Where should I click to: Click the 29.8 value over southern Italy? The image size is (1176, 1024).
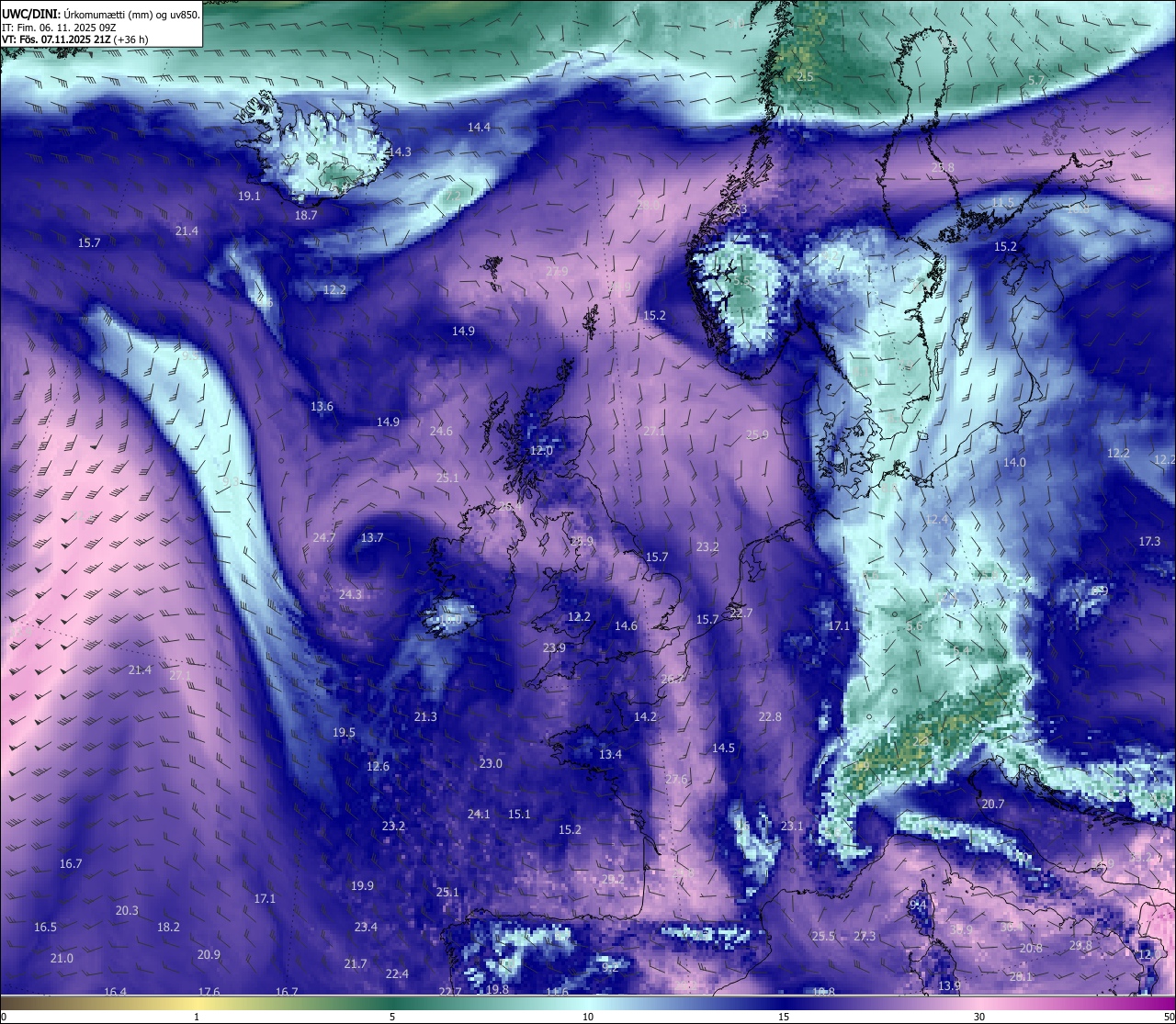click(x=1080, y=945)
